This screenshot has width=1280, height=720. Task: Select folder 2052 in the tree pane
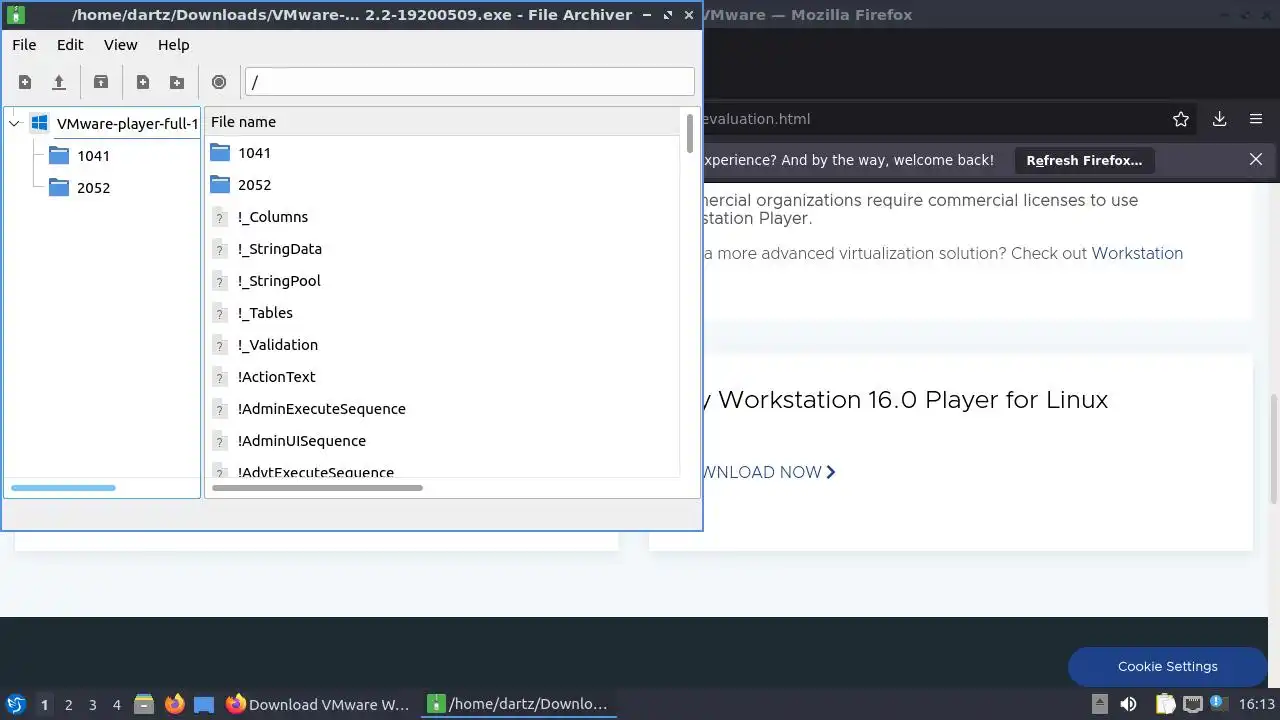tap(93, 188)
